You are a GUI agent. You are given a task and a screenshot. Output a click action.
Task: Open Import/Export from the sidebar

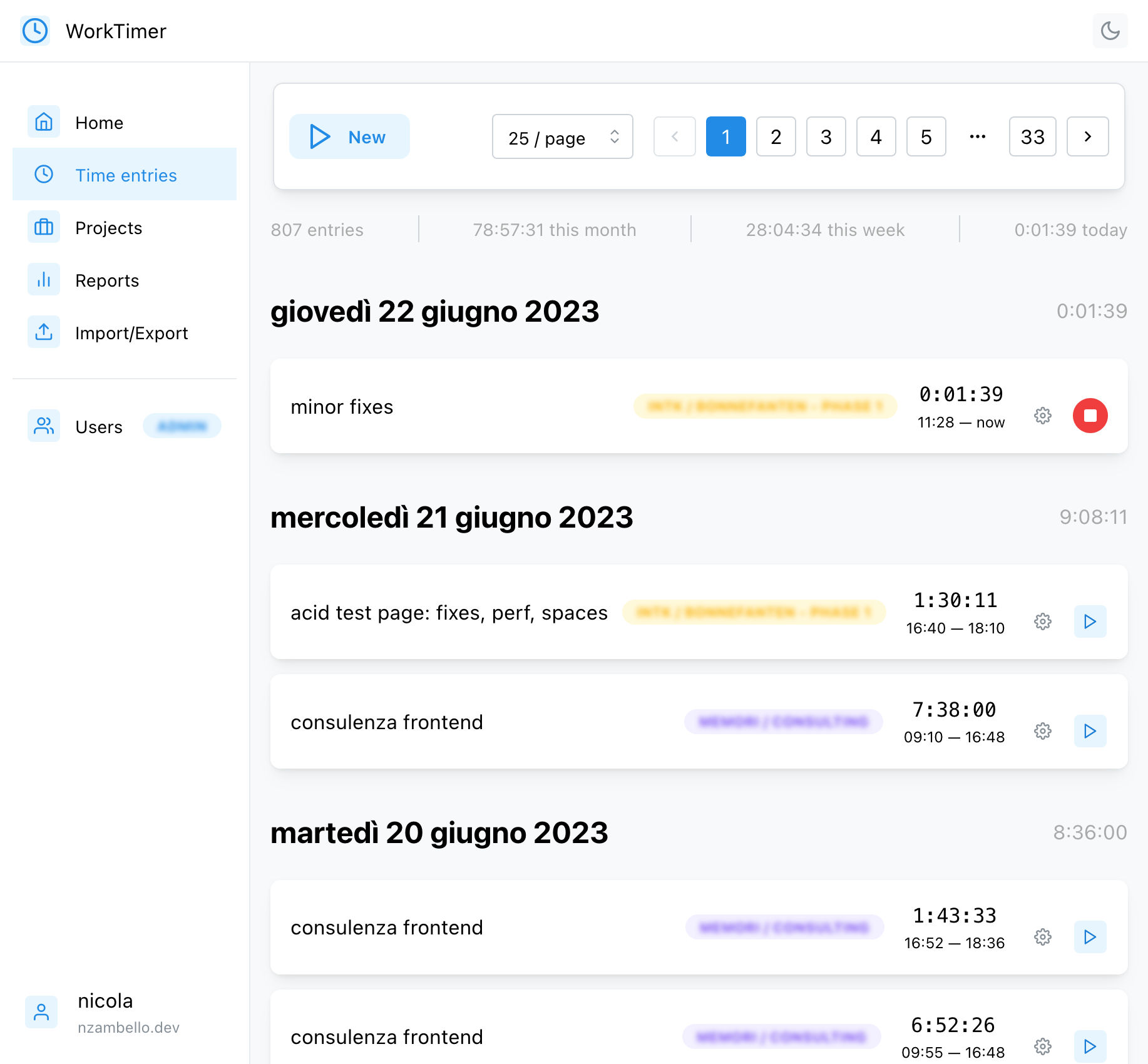(131, 333)
